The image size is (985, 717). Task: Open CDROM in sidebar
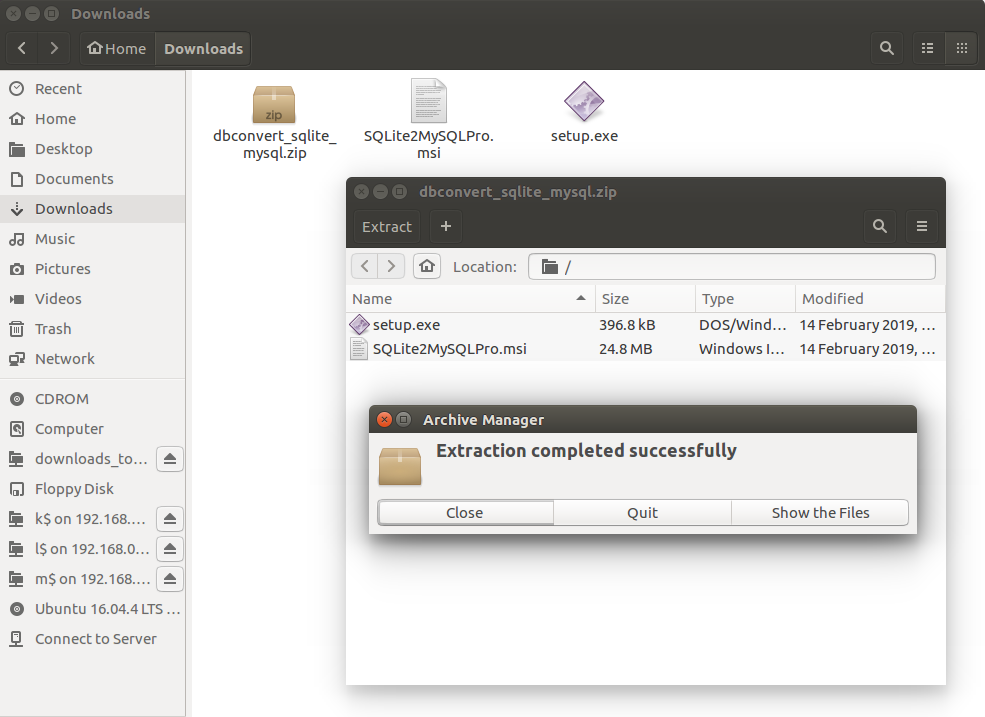point(92,399)
